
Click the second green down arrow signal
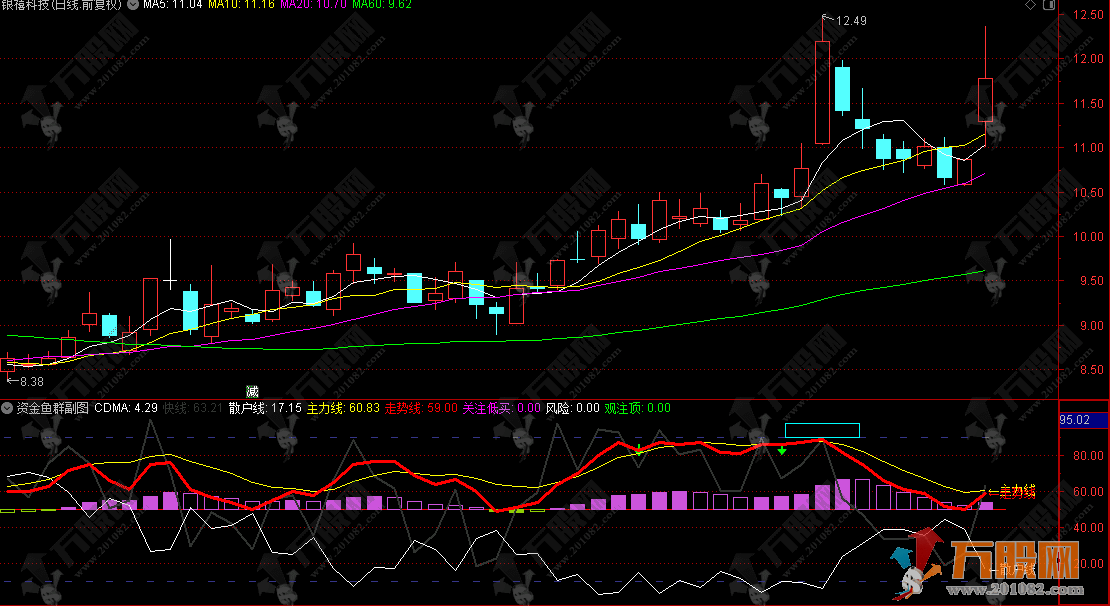click(x=782, y=450)
